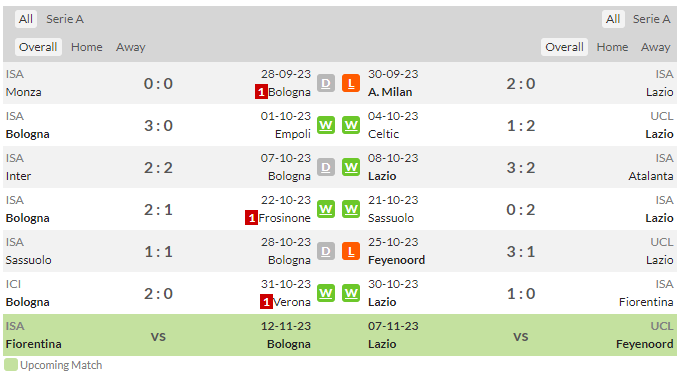Select the right-side Away filter
The image size is (682, 388).
click(655, 47)
